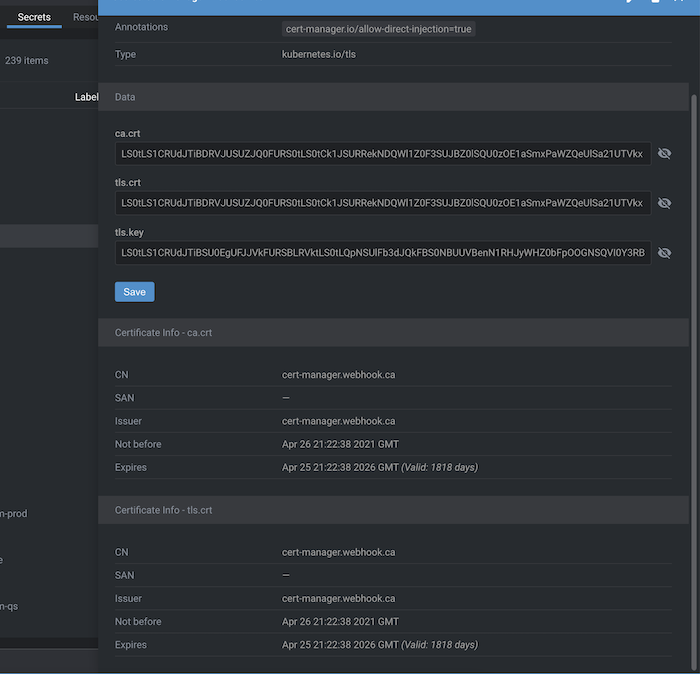This screenshot has width=700, height=674.
Task: Click the tls.crt field label
Action: tap(128, 183)
